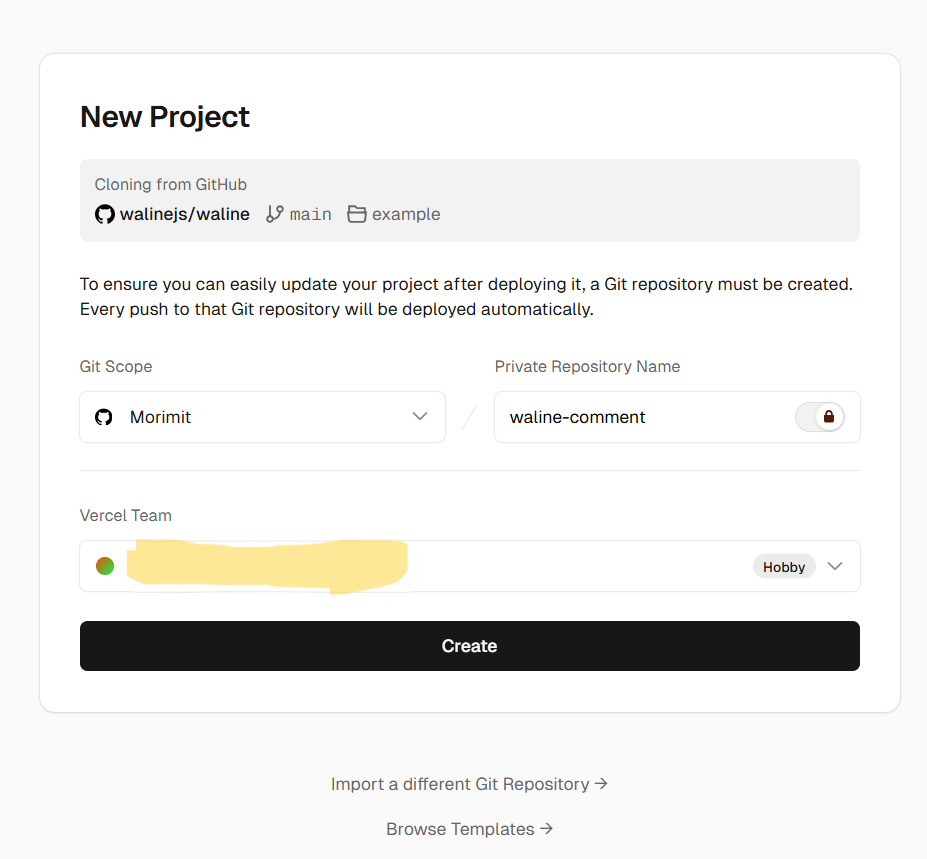927x859 pixels.
Task: Open Import a different Git Repository link
Action: click(460, 784)
